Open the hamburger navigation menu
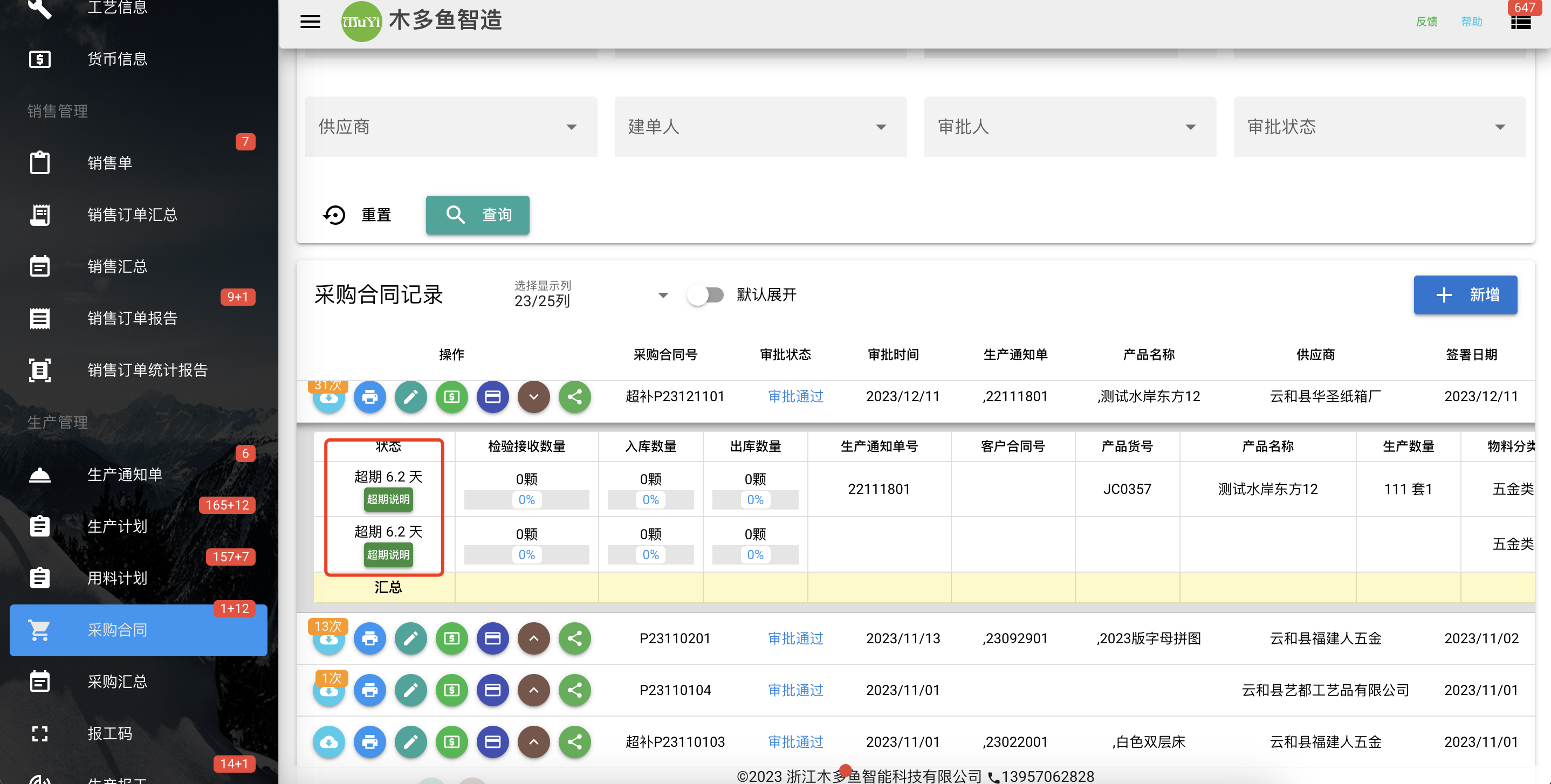Image resolution: width=1551 pixels, height=784 pixels. click(310, 22)
